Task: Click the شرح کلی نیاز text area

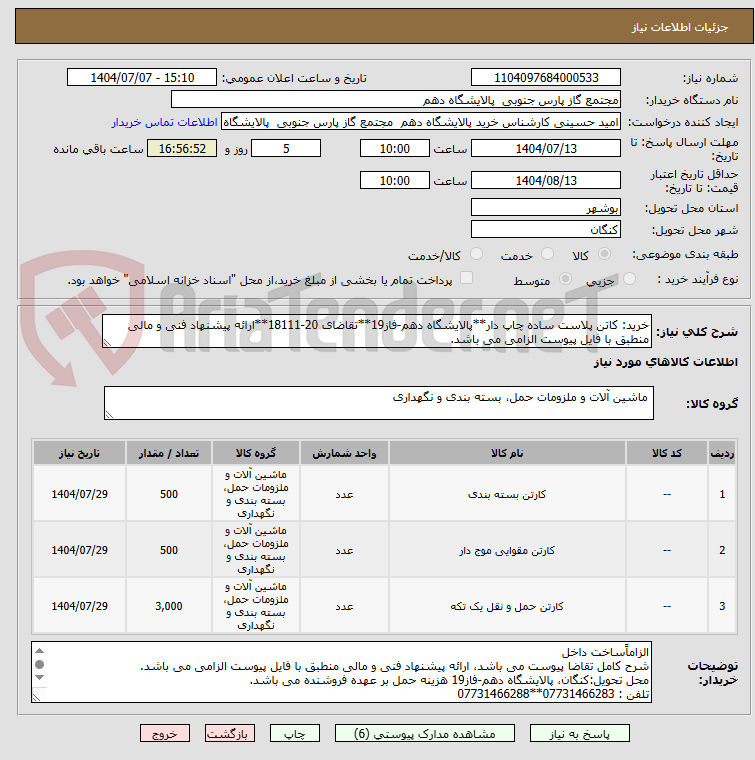Action: pos(377,332)
